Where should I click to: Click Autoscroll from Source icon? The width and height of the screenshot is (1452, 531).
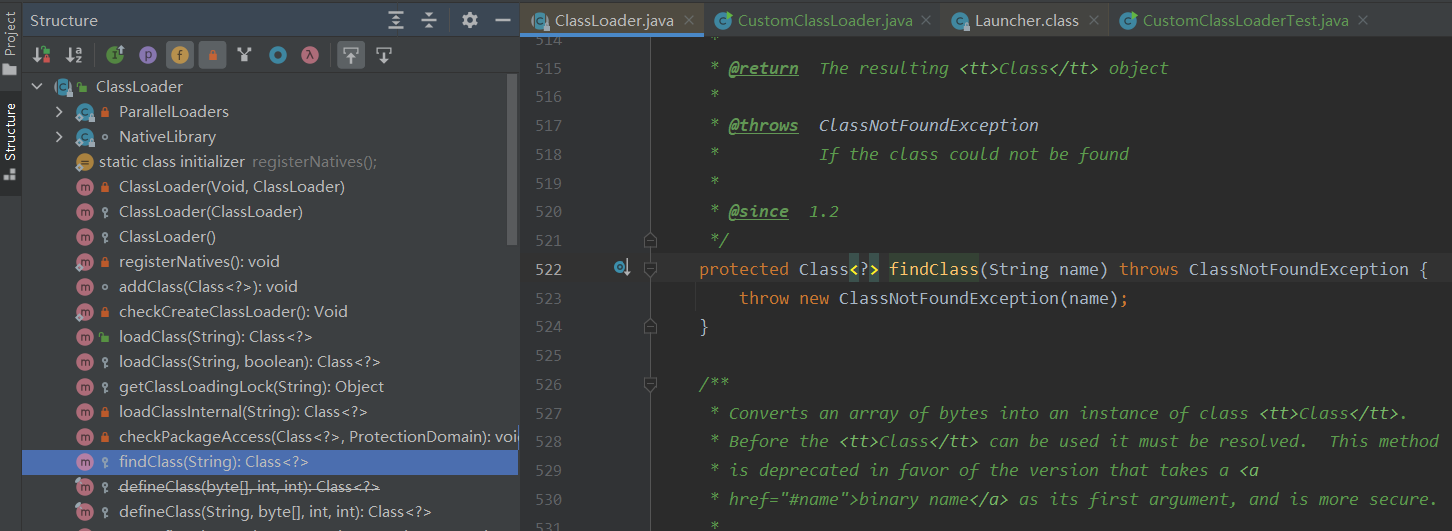point(383,55)
